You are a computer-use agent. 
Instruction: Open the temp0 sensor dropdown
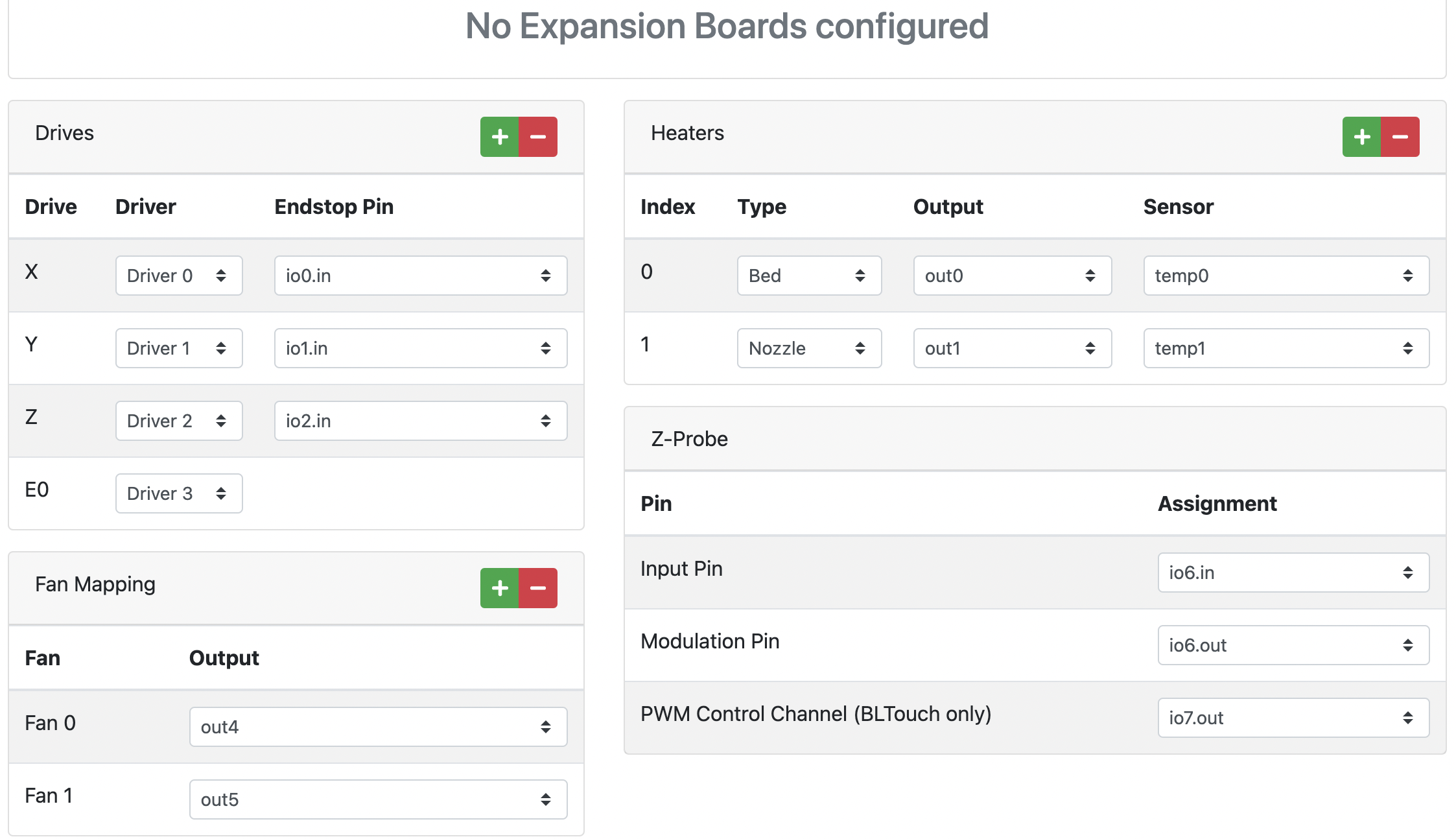pos(1286,276)
